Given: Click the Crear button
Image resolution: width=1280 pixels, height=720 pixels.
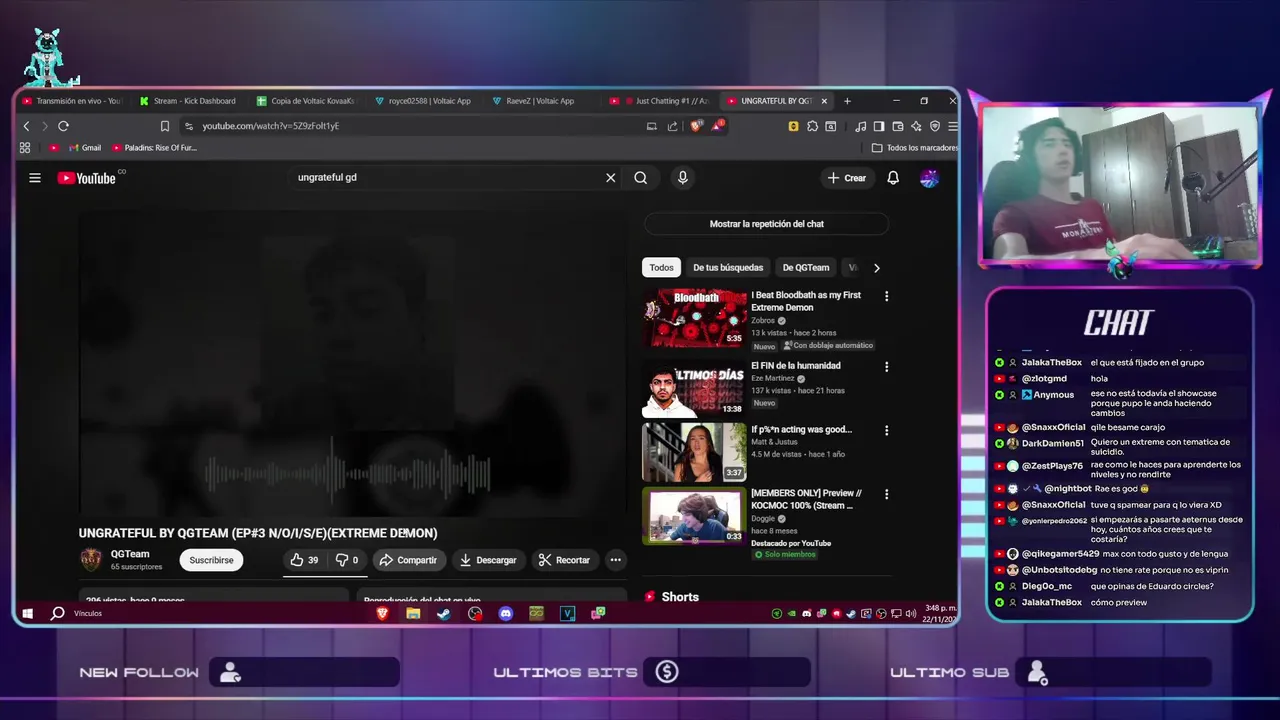Looking at the screenshot, I should [x=846, y=178].
